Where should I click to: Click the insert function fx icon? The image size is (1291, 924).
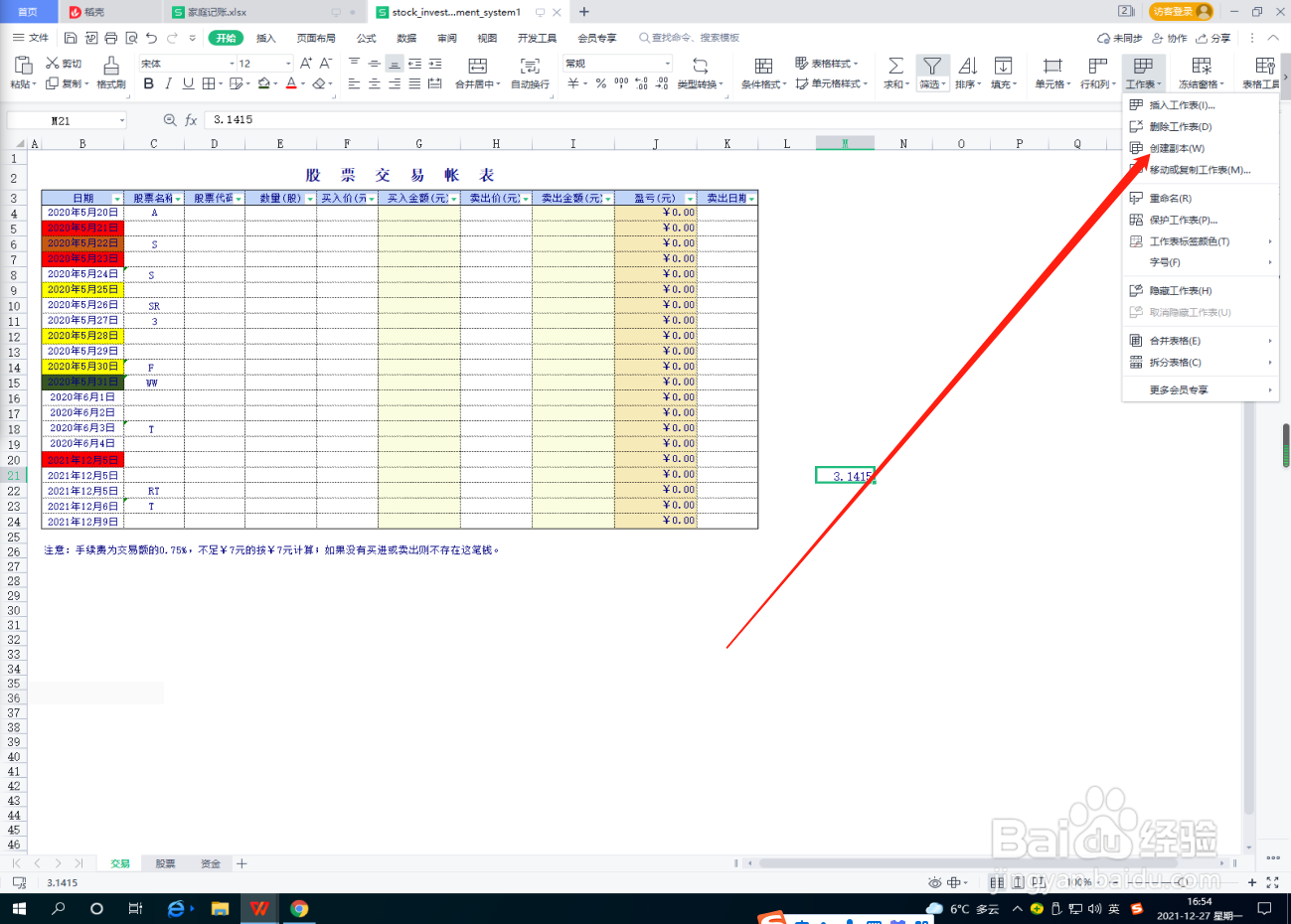pyautogui.click(x=191, y=120)
